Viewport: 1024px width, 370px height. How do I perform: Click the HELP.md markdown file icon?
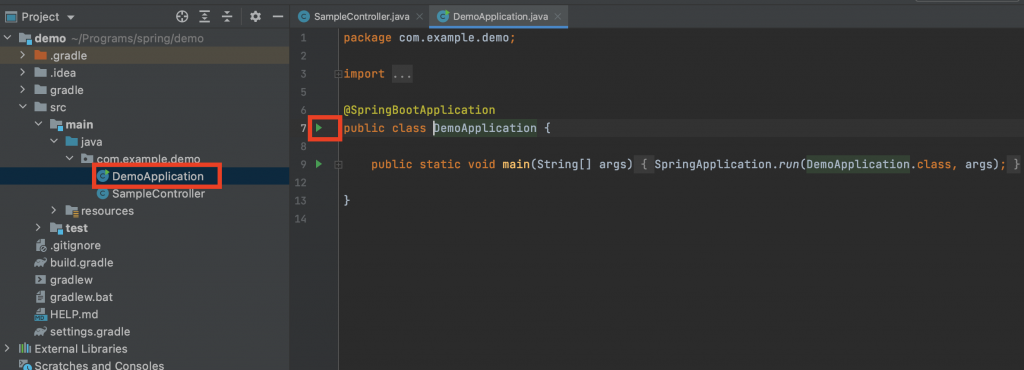(x=40, y=314)
